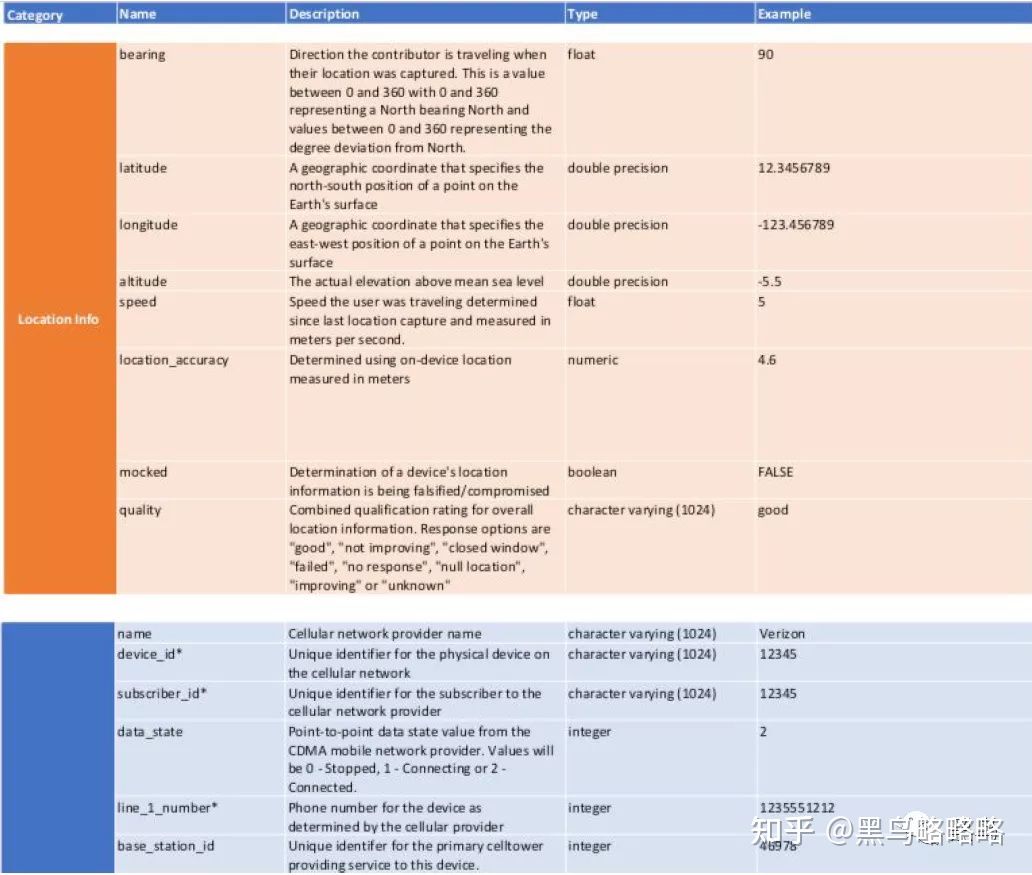The height and width of the screenshot is (875, 1032).
Task: Select example 12345 in device_id* row
Action: 778,654
